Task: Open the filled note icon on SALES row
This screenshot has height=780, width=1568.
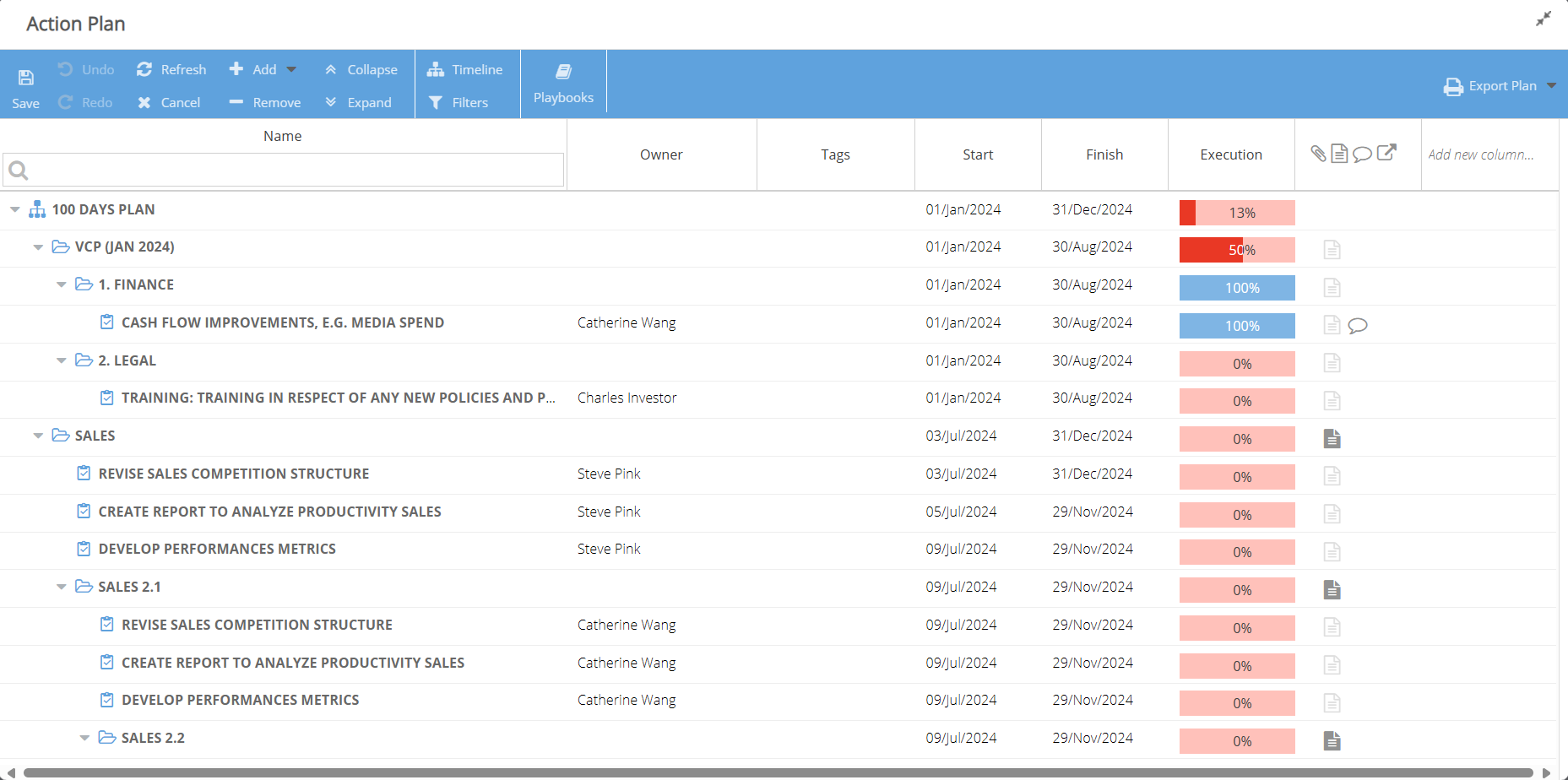Action: point(1332,438)
